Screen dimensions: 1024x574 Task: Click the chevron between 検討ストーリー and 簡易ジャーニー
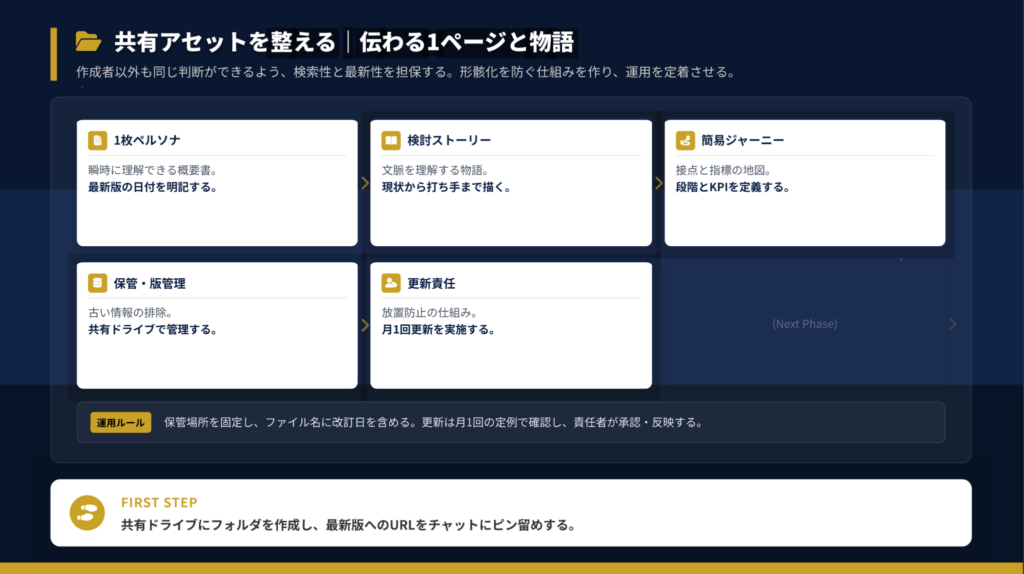click(658, 183)
